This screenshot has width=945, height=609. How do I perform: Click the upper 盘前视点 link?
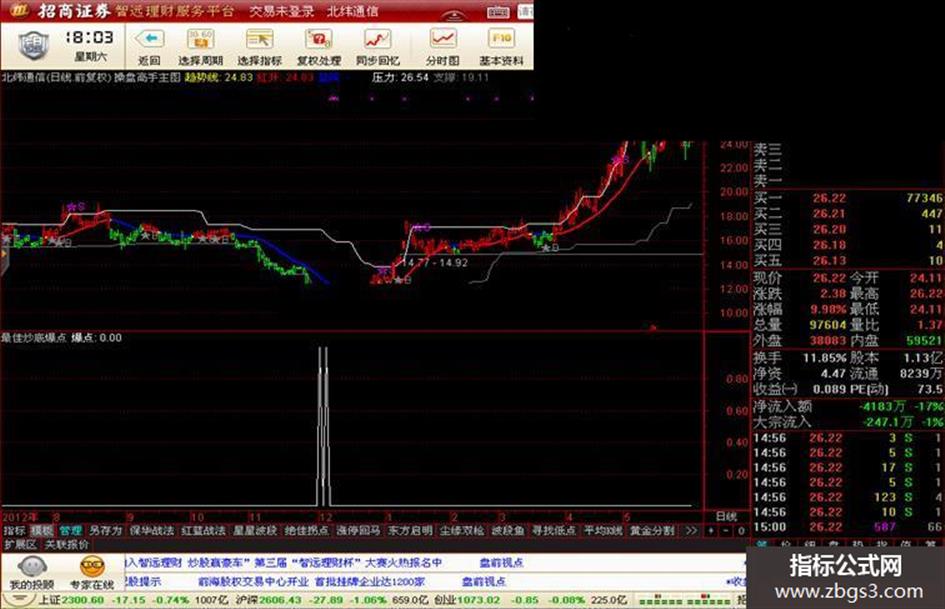[501, 563]
